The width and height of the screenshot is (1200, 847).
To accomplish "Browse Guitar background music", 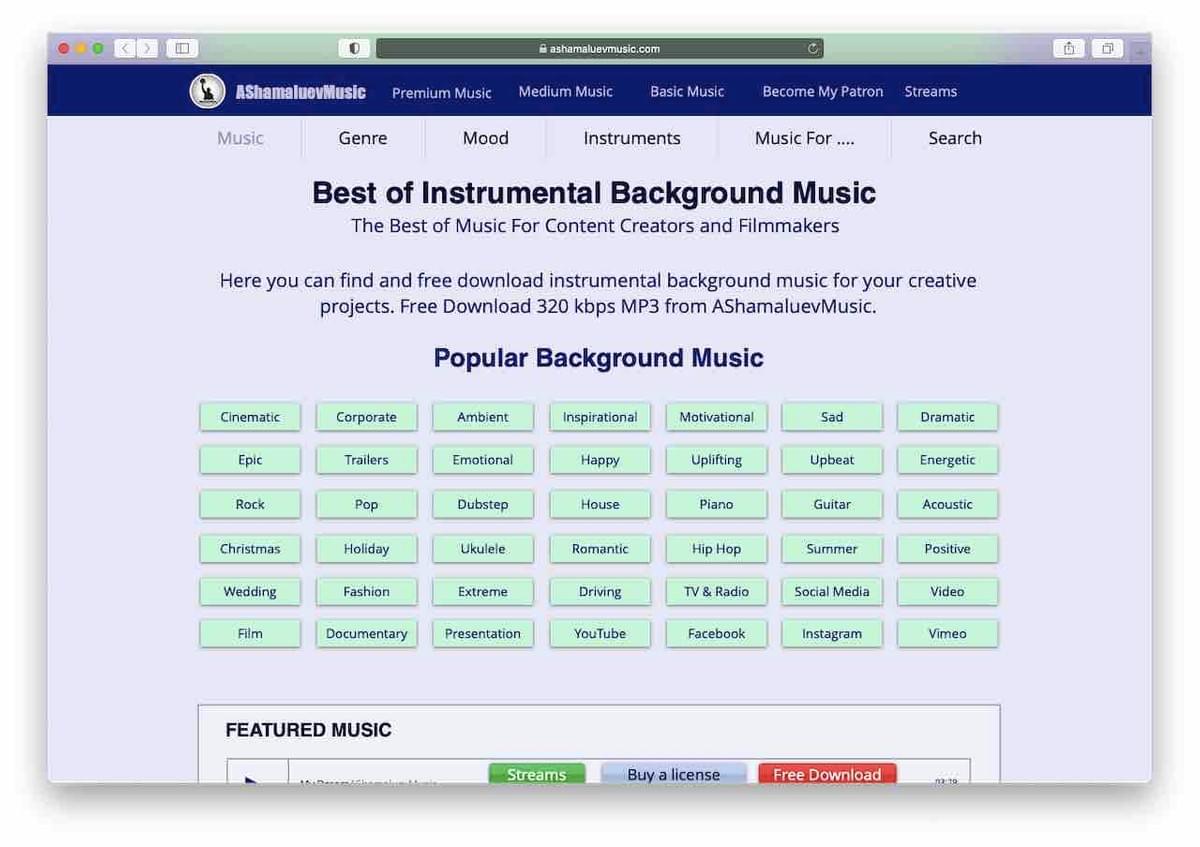I will [832, 504].
